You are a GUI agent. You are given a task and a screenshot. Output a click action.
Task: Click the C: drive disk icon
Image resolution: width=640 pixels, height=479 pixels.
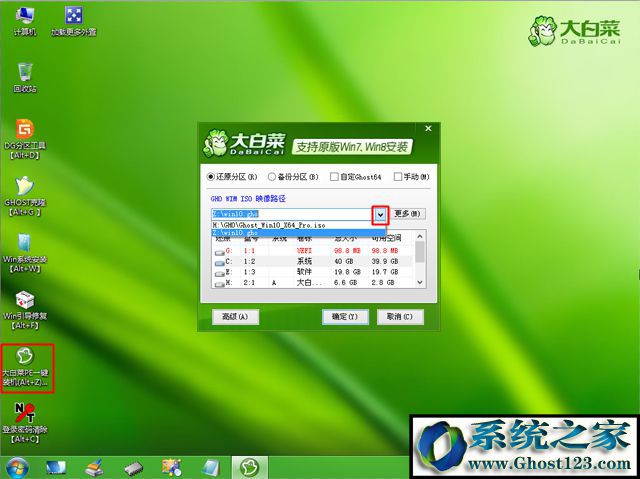point(219,263)
